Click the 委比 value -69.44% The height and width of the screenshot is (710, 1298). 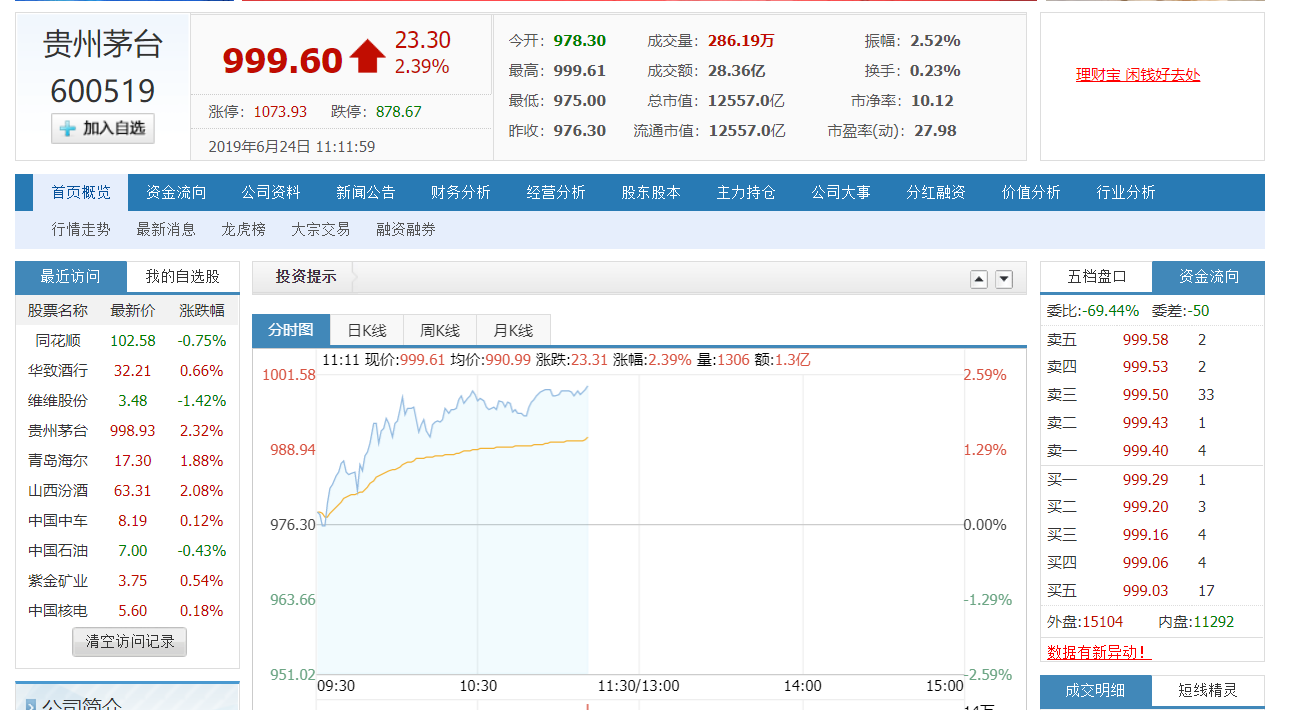[x=1110, y=311]
